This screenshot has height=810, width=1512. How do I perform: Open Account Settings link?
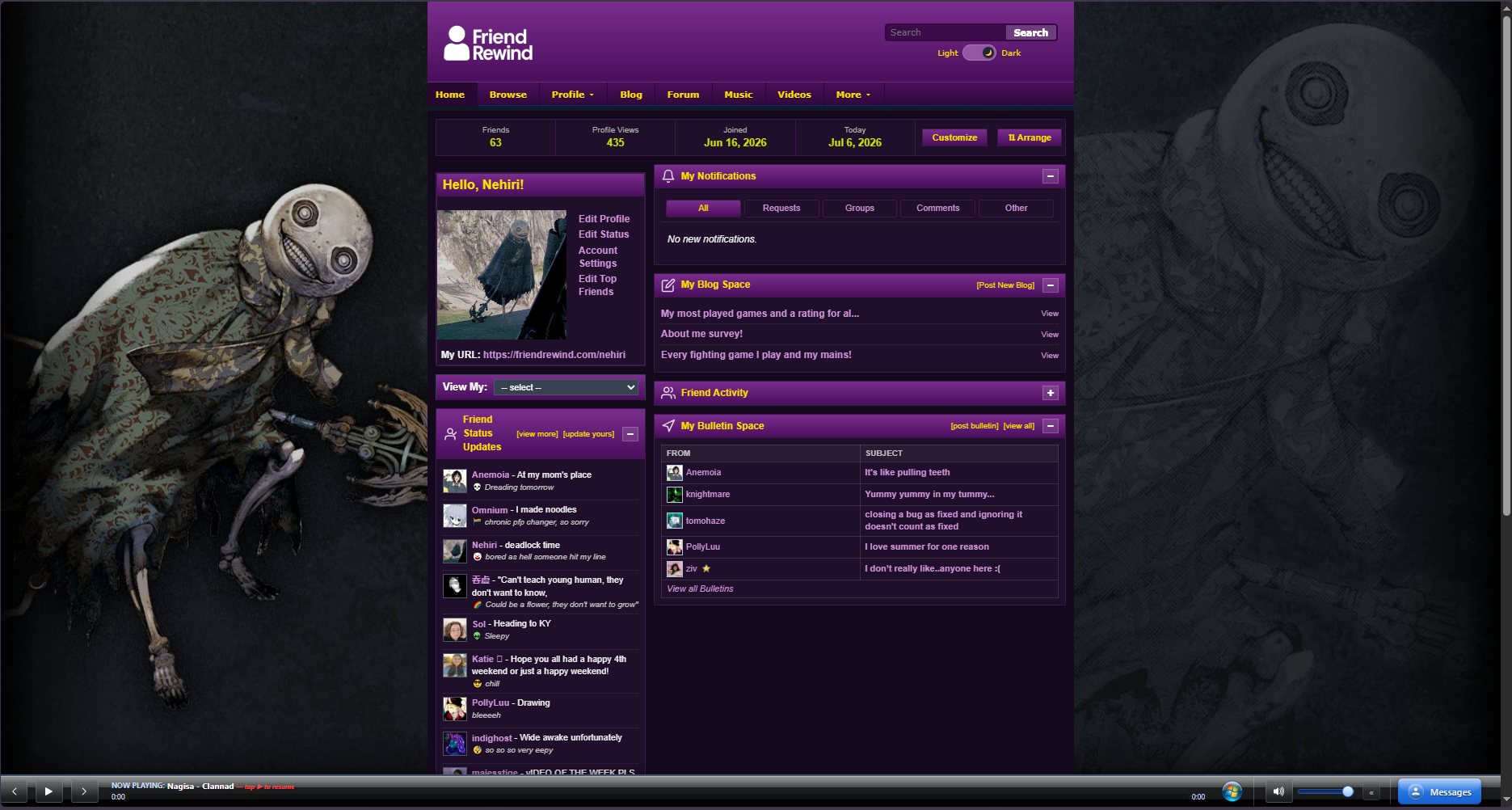tap(598, 257)
